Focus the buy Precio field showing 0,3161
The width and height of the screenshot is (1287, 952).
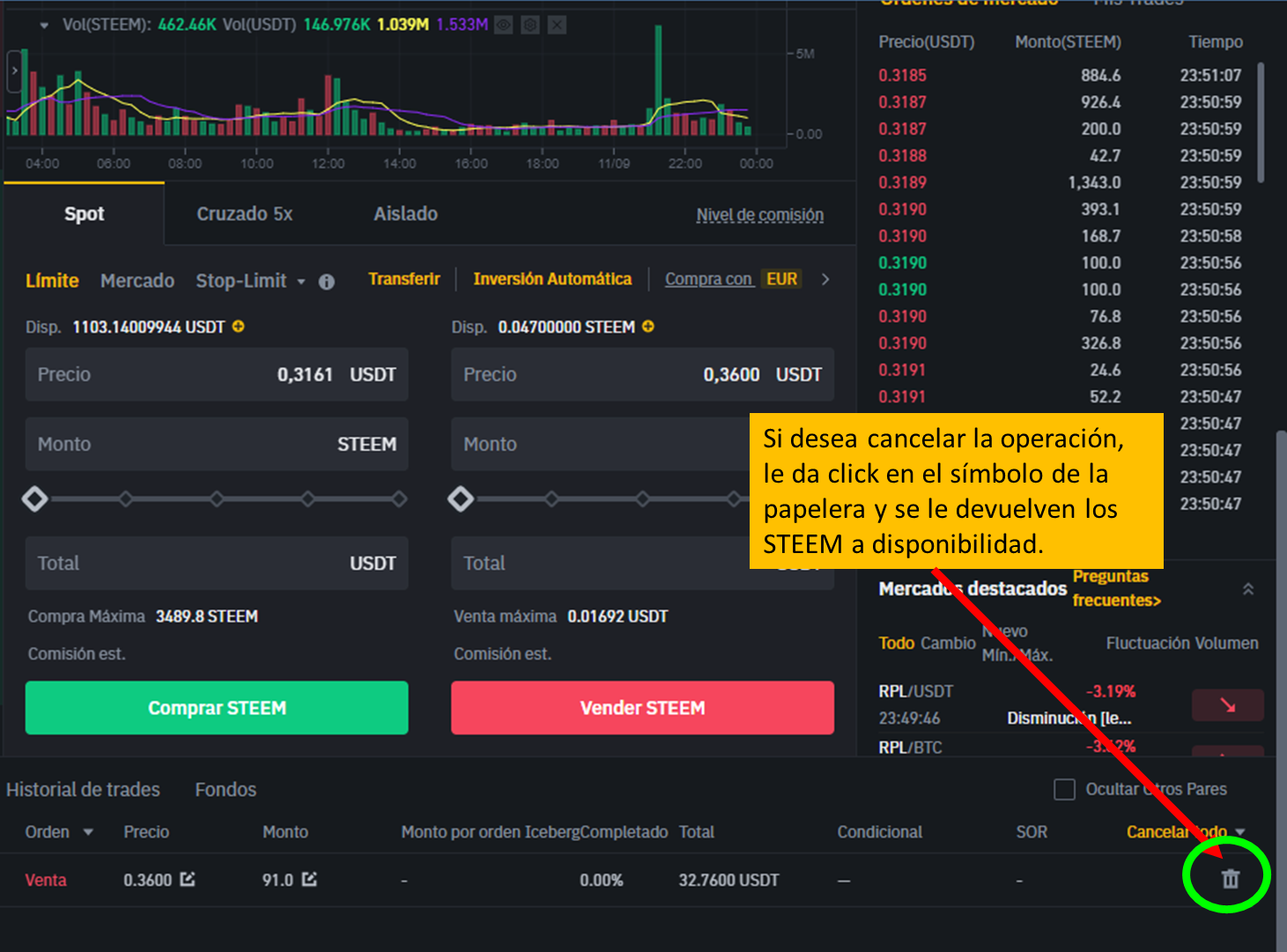[x=217, y=374]
